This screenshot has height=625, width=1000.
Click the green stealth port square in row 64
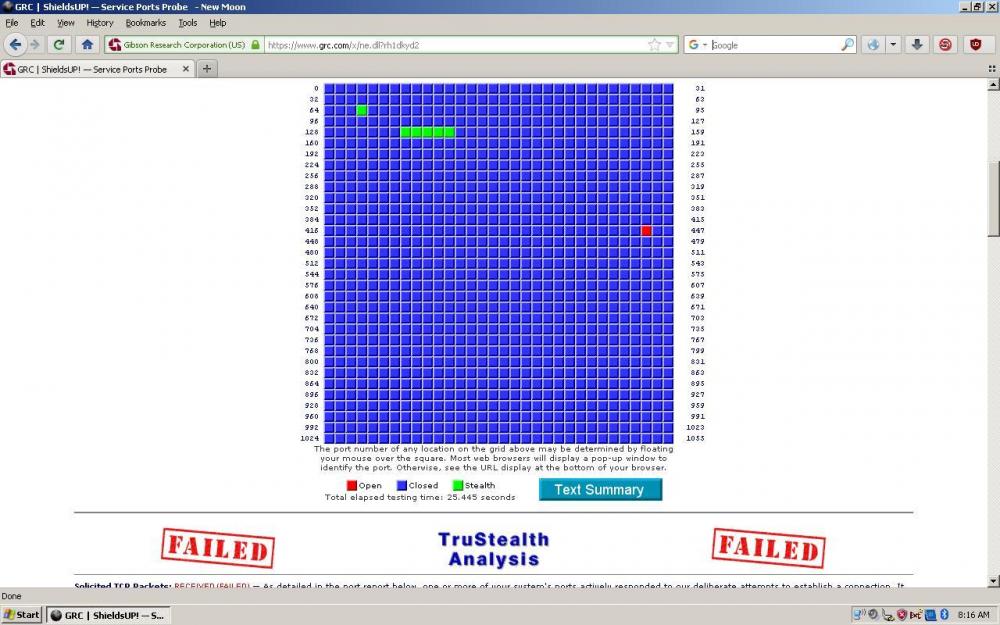(x=362, y=110)
